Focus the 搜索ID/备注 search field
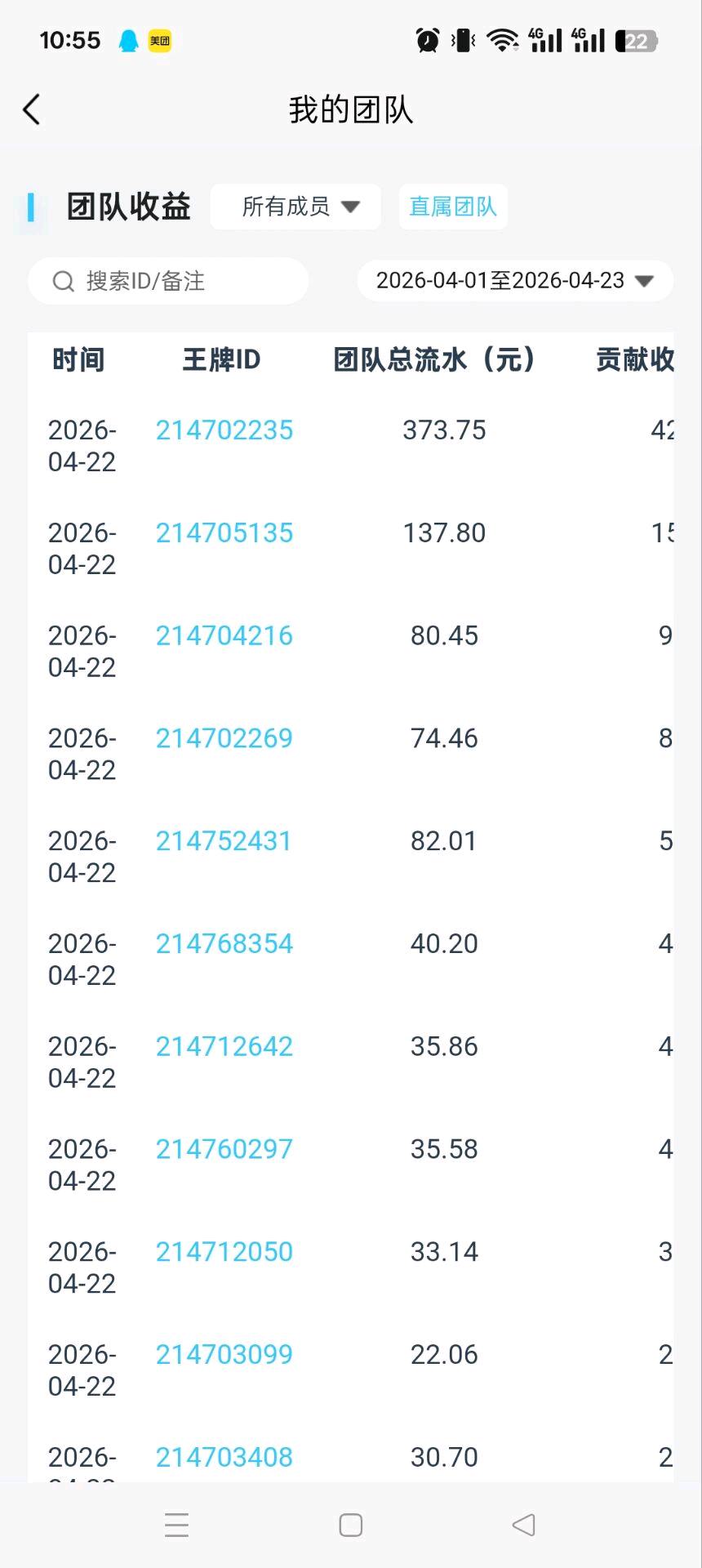The height and width of the screenshot is (1568, 702). pos(180,282)
